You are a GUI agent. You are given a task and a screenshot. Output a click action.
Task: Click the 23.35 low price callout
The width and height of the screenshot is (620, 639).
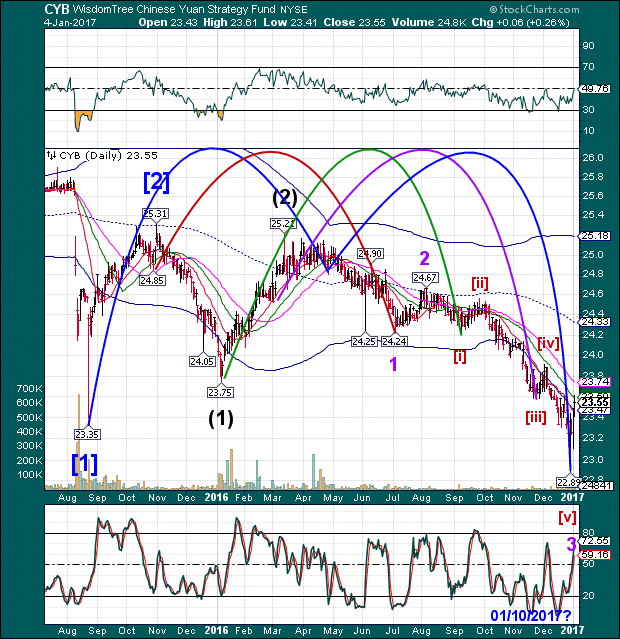click(x=87, y=434)
